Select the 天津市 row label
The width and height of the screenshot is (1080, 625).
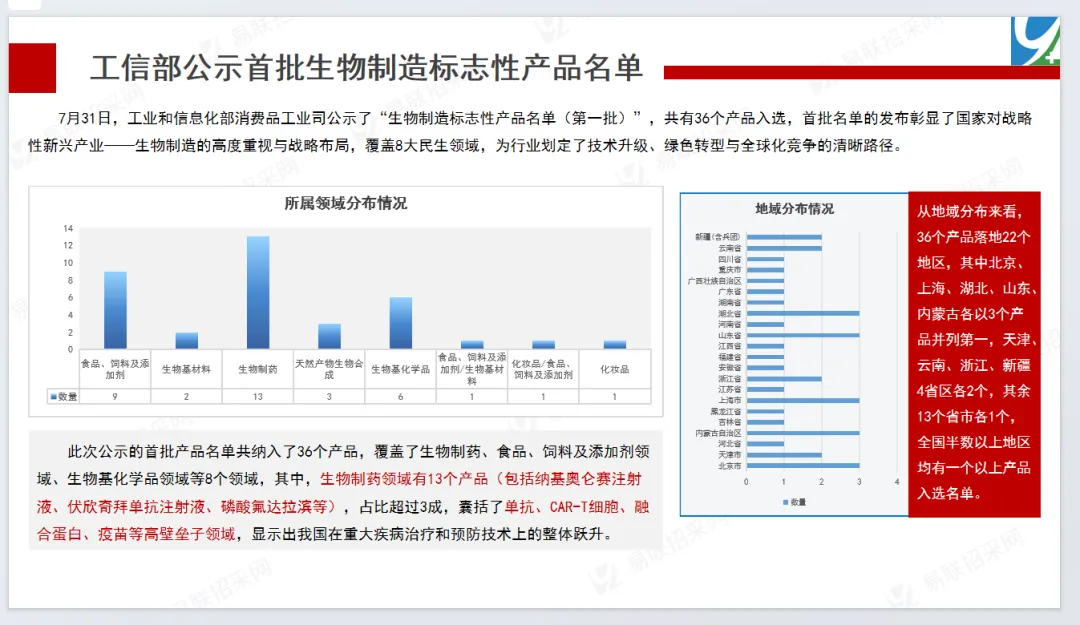pyautogui.click(x=729, y=455)
